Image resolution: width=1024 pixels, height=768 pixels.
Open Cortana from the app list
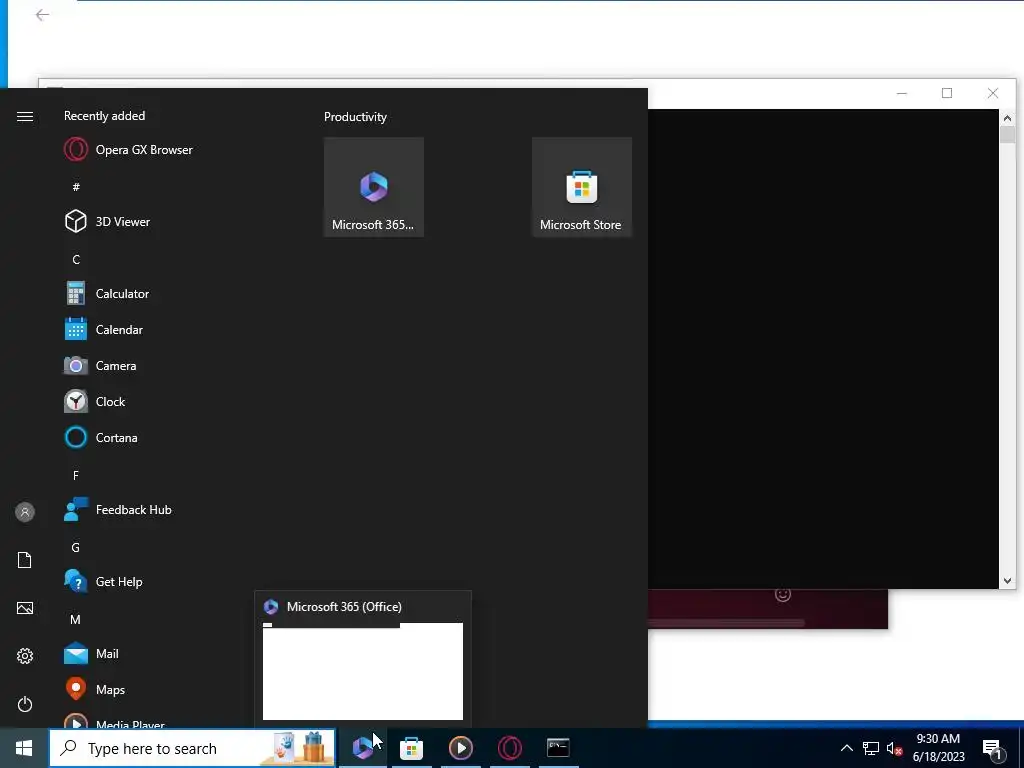click(101, 438)
